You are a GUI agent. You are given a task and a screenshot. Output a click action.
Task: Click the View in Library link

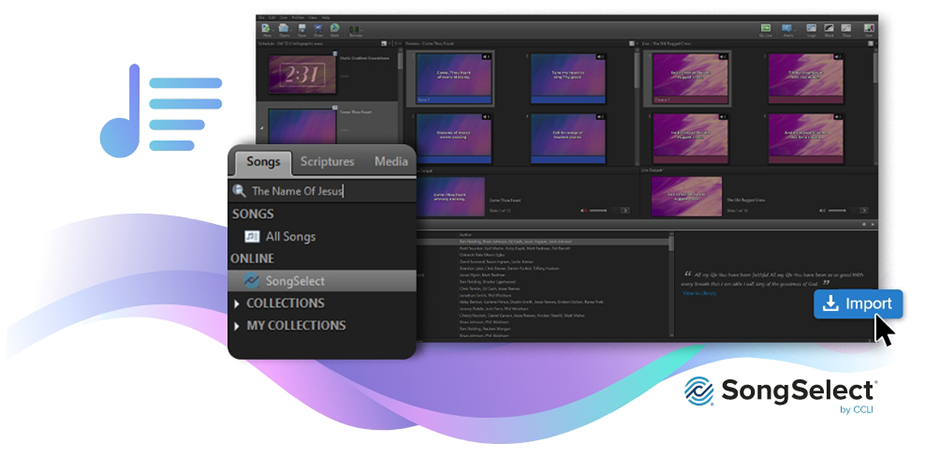pos(699,293)
